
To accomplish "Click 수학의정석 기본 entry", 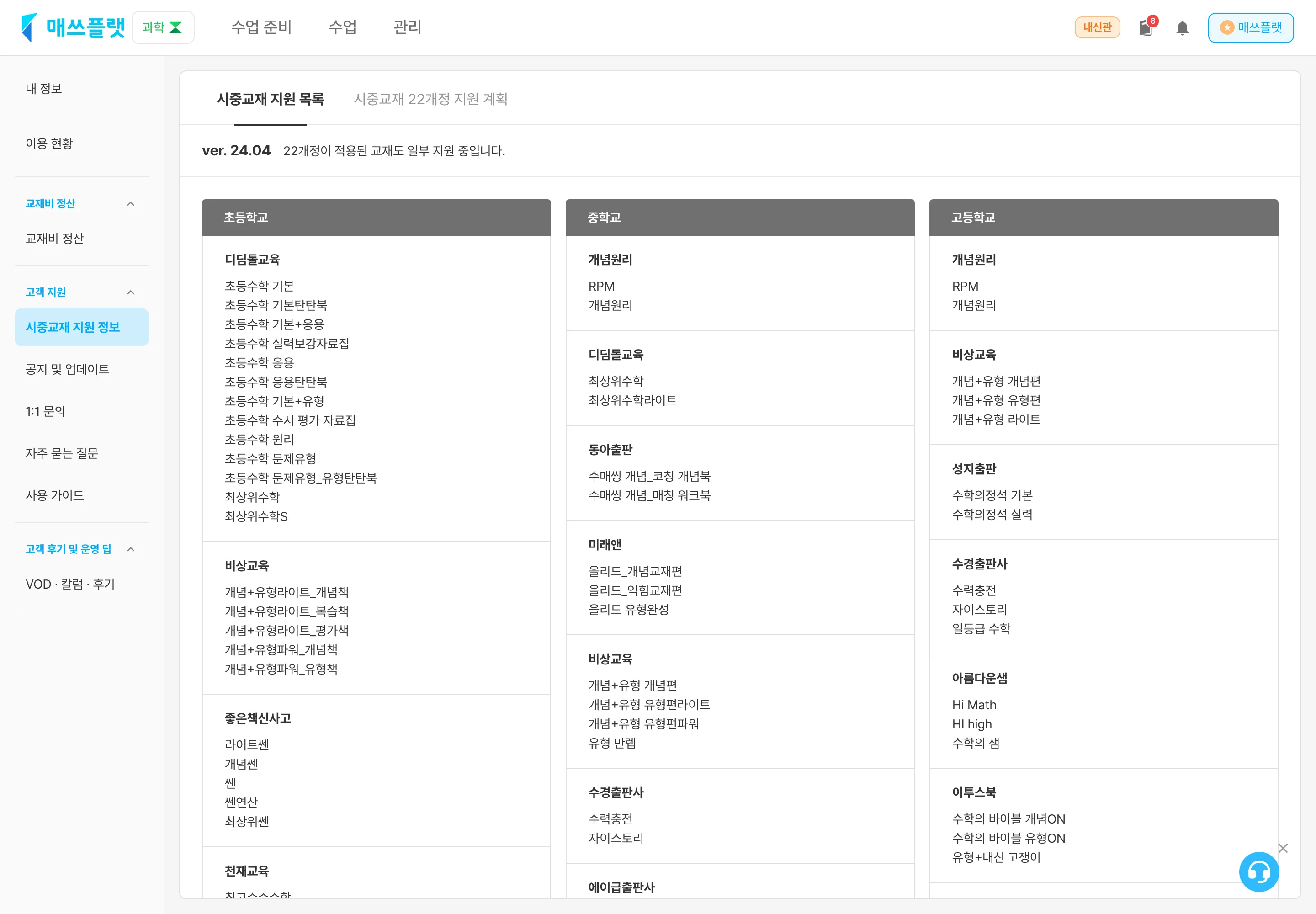I will [x=992, y=495].
